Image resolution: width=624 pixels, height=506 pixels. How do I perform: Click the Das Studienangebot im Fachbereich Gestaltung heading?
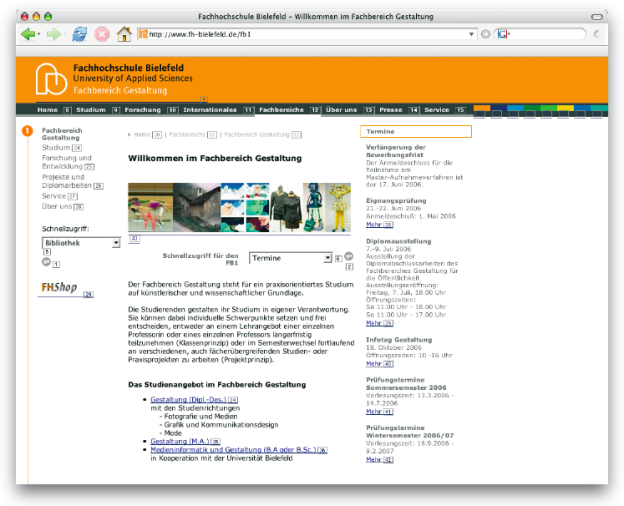point(217,385)
